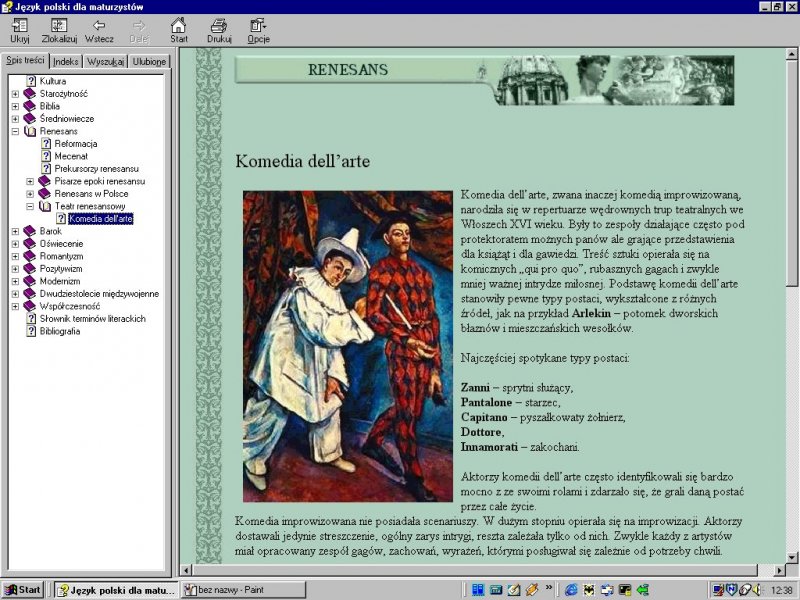Click the Bibliografia page icon in tree
Viewport: 800px width, 600px height.
pyautogui.click(x=31, y=331)
